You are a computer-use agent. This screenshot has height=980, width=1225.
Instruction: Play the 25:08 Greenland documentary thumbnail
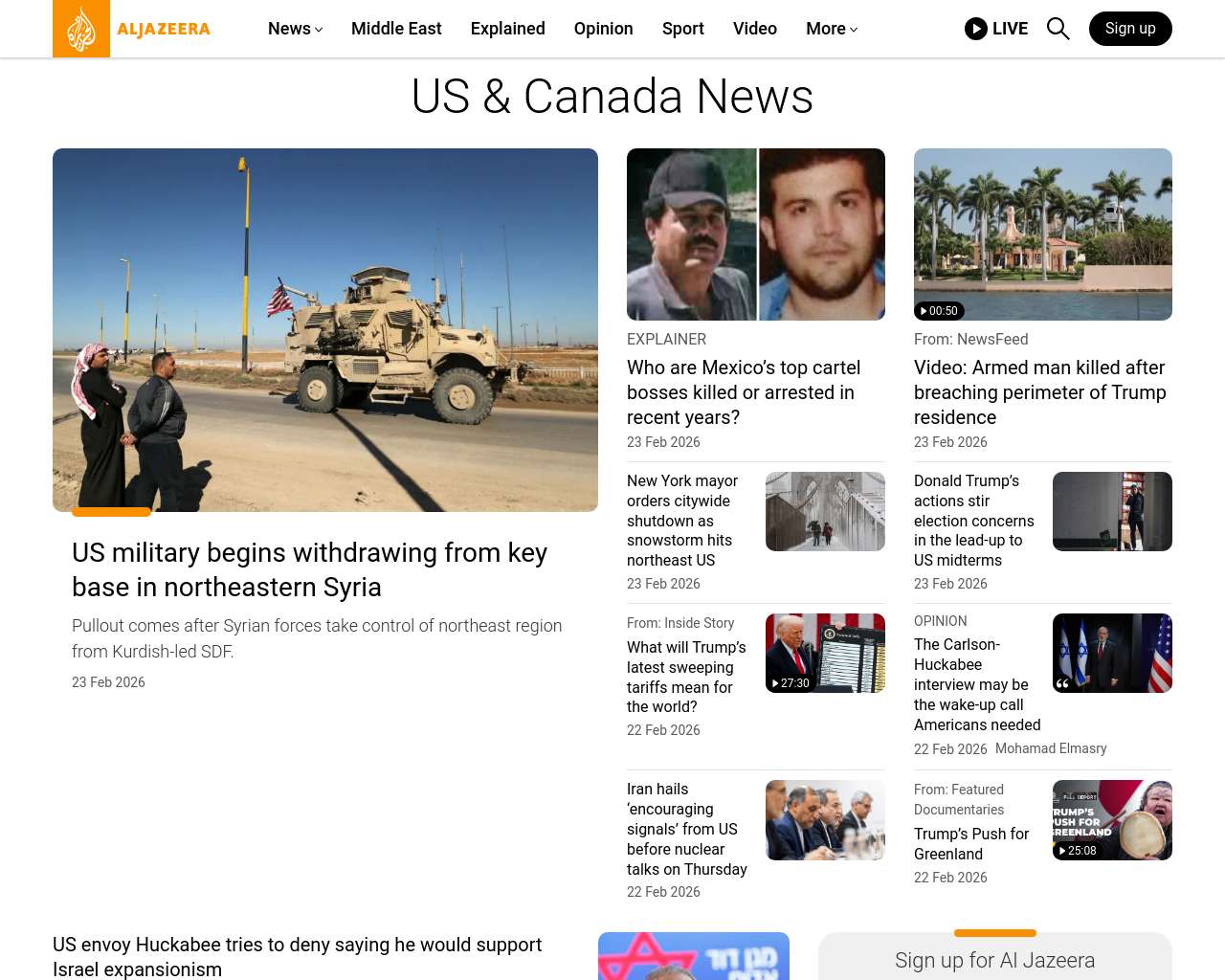point(1112,820)
